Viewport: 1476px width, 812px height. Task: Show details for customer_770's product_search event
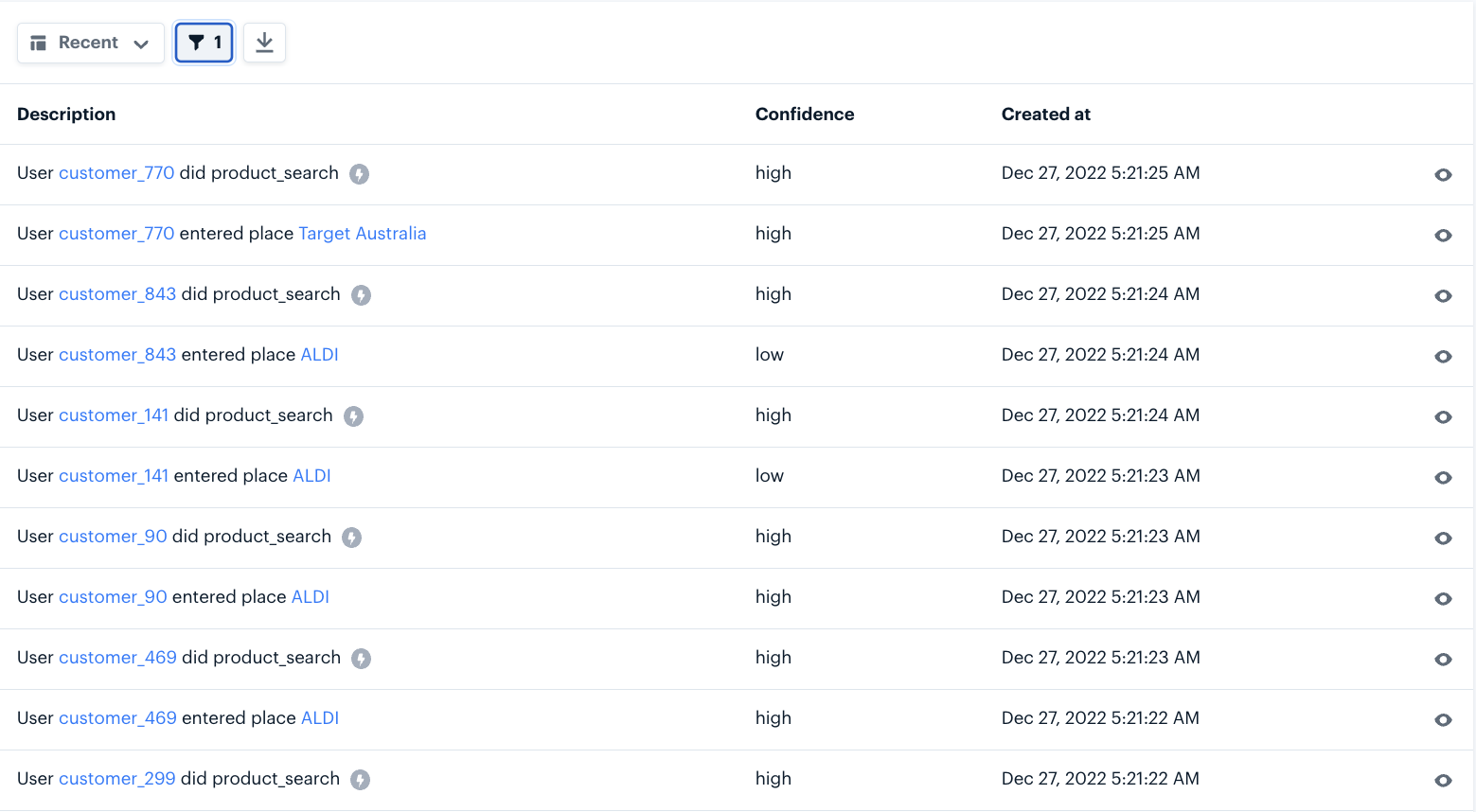pos(1443,175)
